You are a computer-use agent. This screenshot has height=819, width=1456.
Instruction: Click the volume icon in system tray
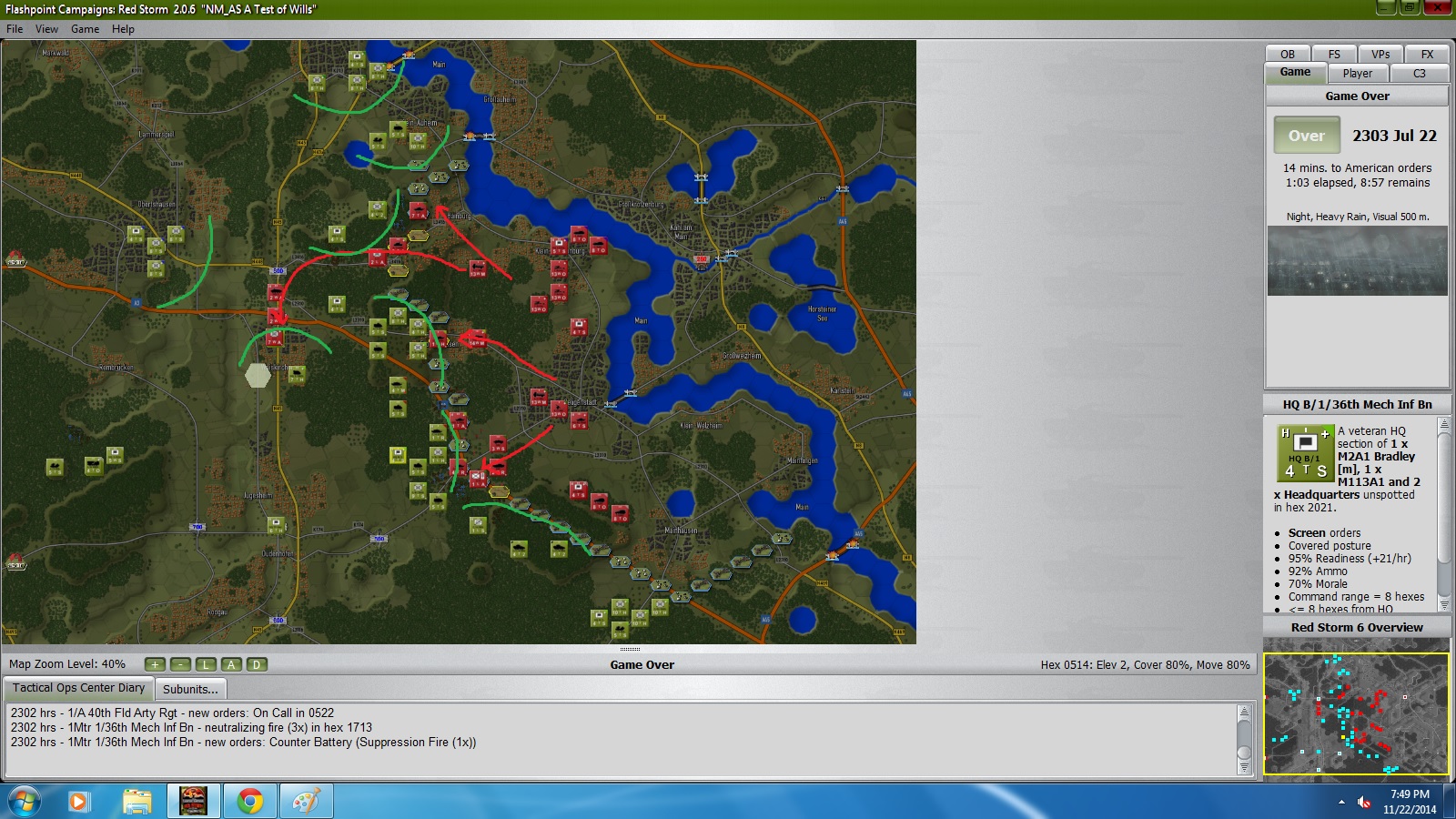pyautogui.click(x=1364, y=802)
